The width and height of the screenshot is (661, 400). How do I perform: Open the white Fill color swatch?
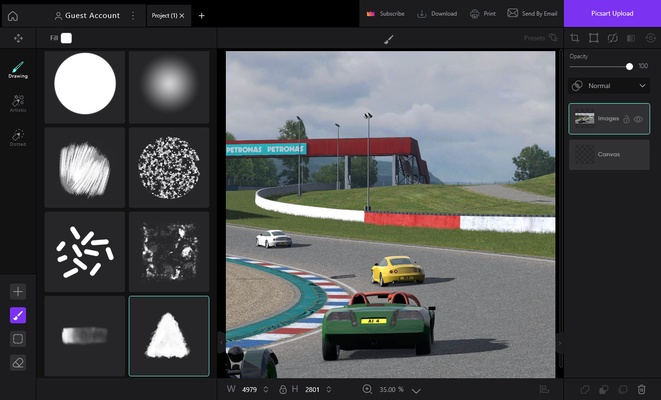click(x=66, y=38)
